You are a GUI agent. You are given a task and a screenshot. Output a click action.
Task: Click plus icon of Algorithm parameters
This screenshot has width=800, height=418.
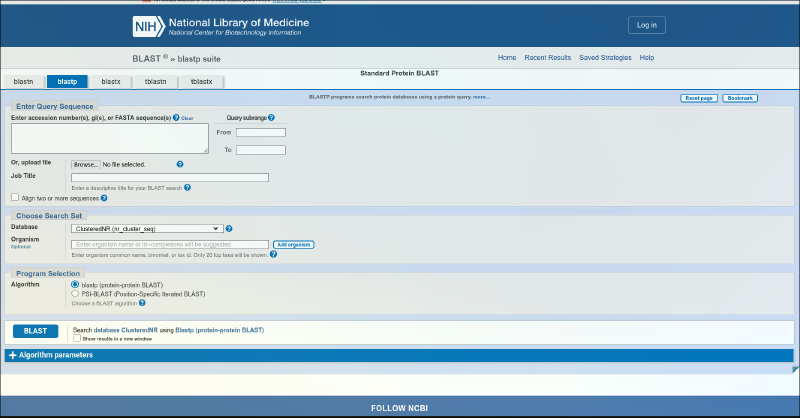click(13, 355)
